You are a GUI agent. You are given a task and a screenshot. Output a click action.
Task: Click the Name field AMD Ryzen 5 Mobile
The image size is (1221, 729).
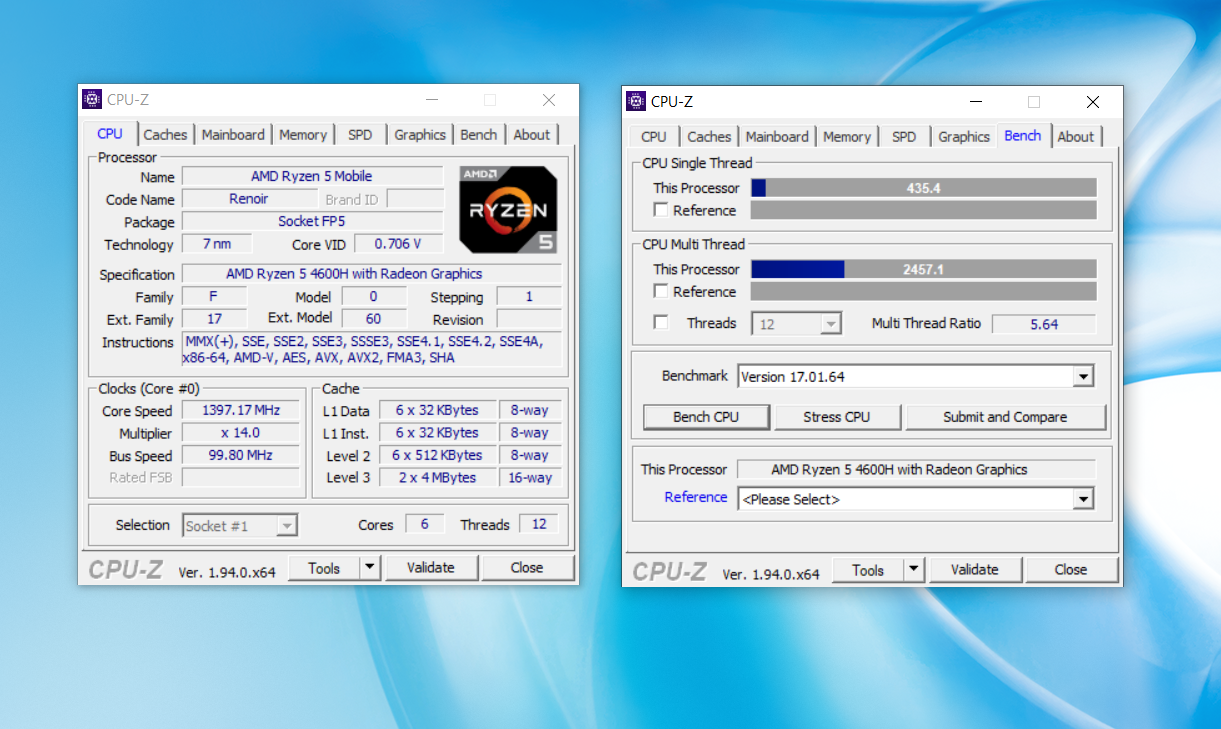[312, 176]
